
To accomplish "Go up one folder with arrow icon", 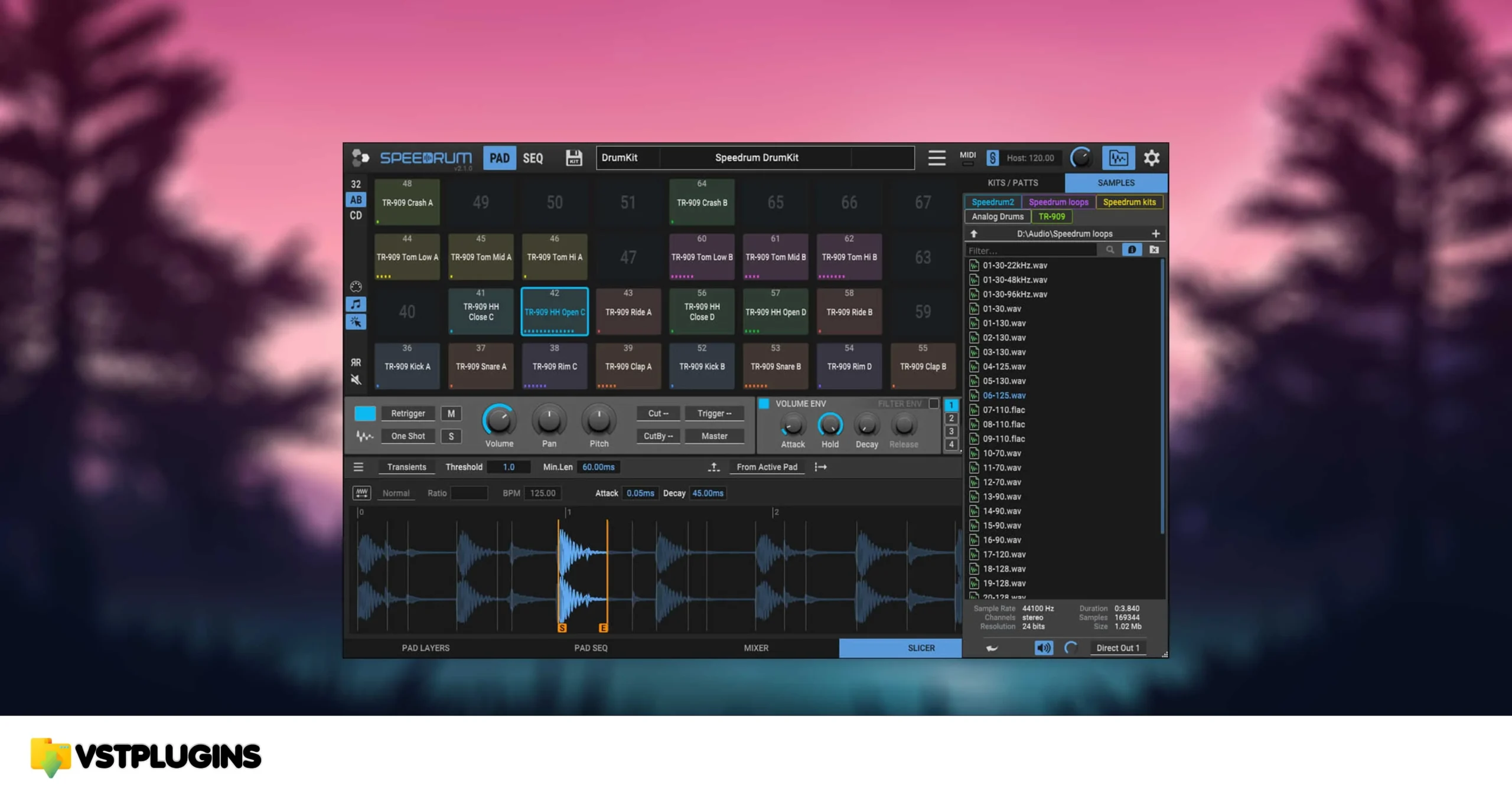I will (x=974, y=234).
